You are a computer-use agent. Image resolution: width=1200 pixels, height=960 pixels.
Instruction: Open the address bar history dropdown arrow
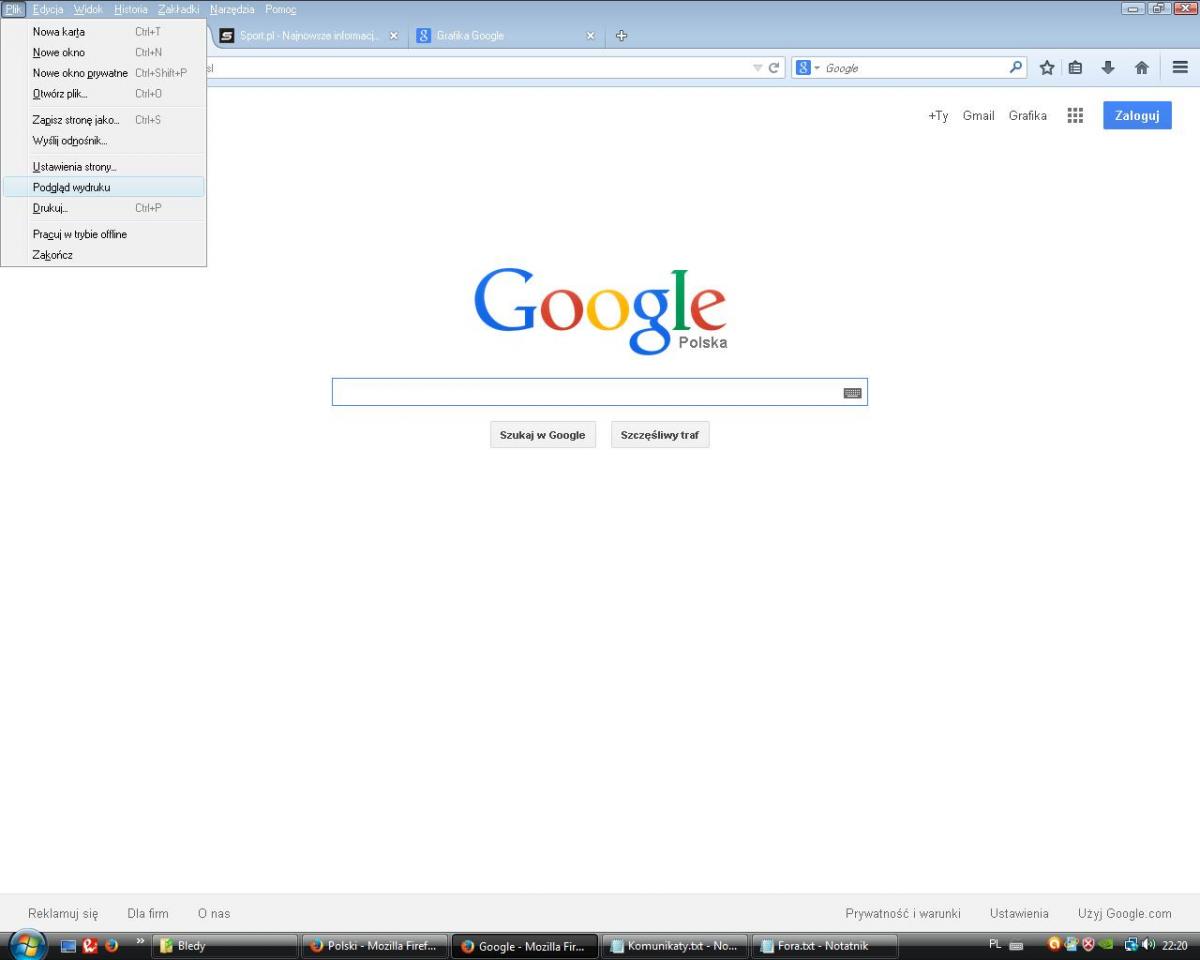click(757, 68)
